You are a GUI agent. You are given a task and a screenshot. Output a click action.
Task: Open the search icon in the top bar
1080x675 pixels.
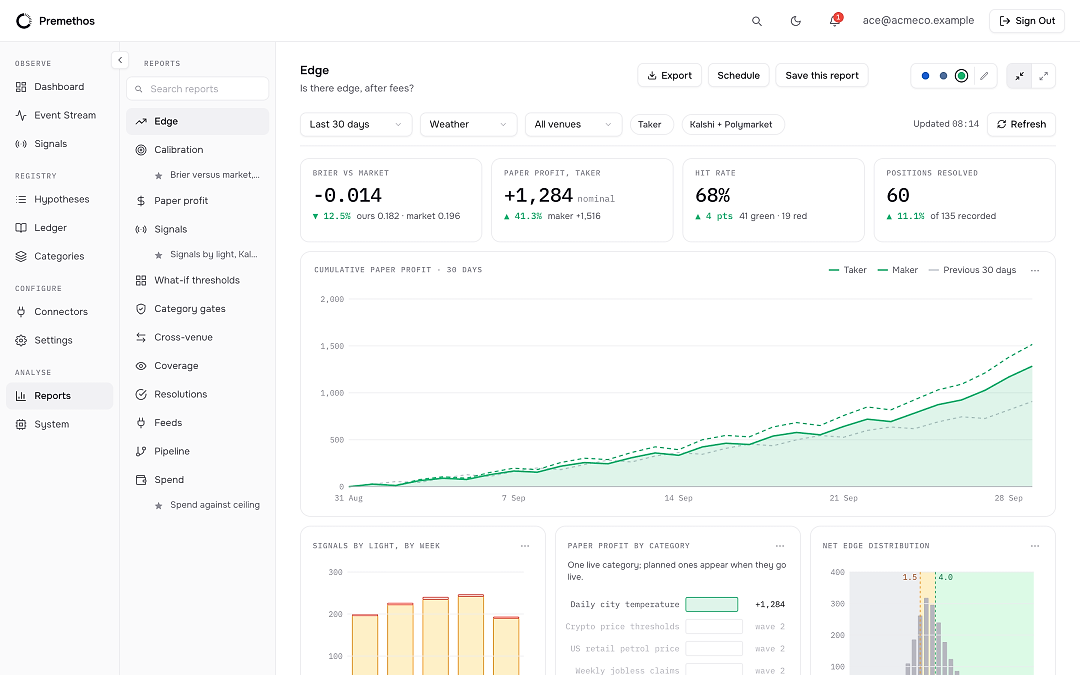click(x=756, y=21)
